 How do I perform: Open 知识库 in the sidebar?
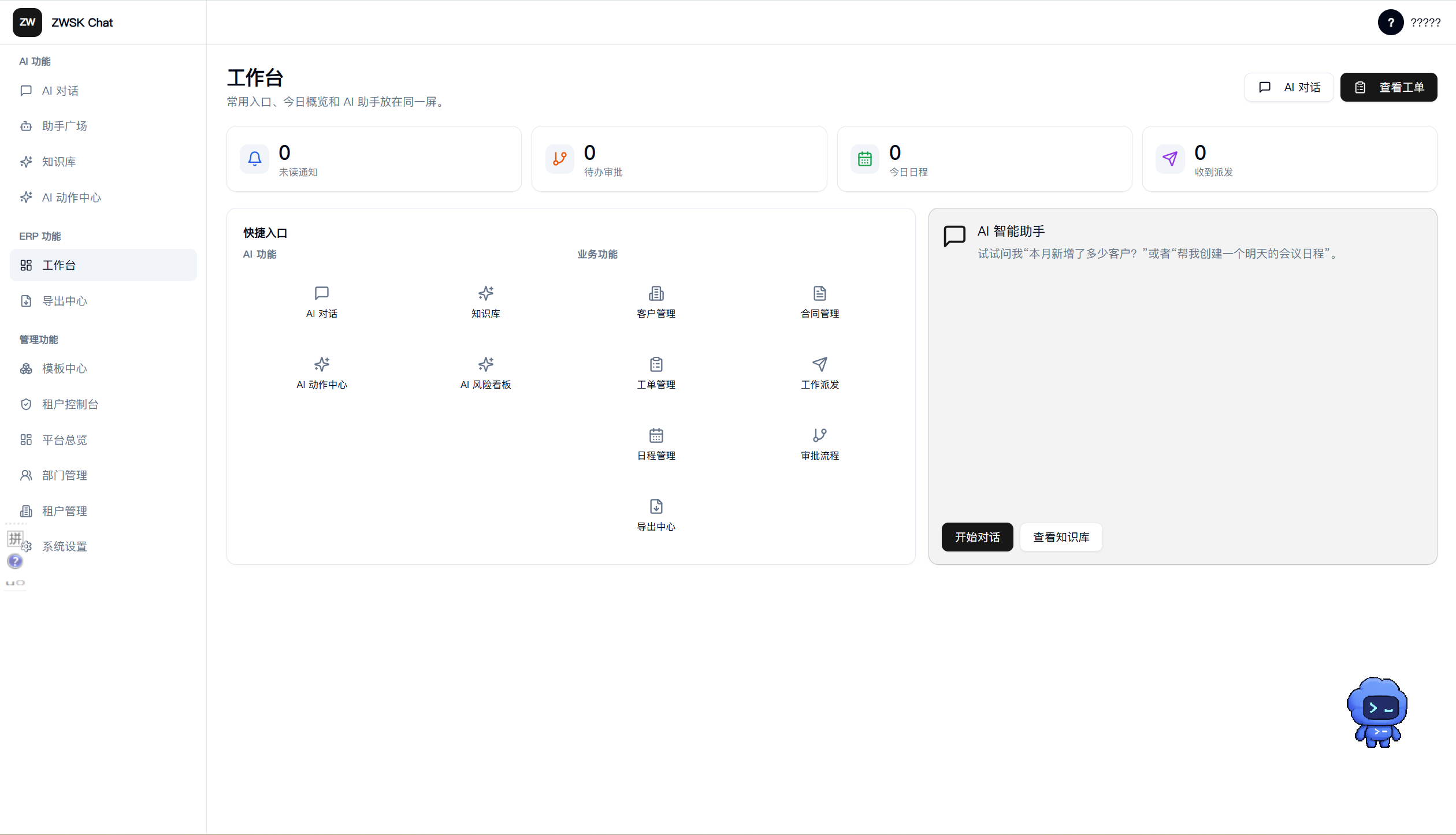pyautogui.click(x=103, y=162)
